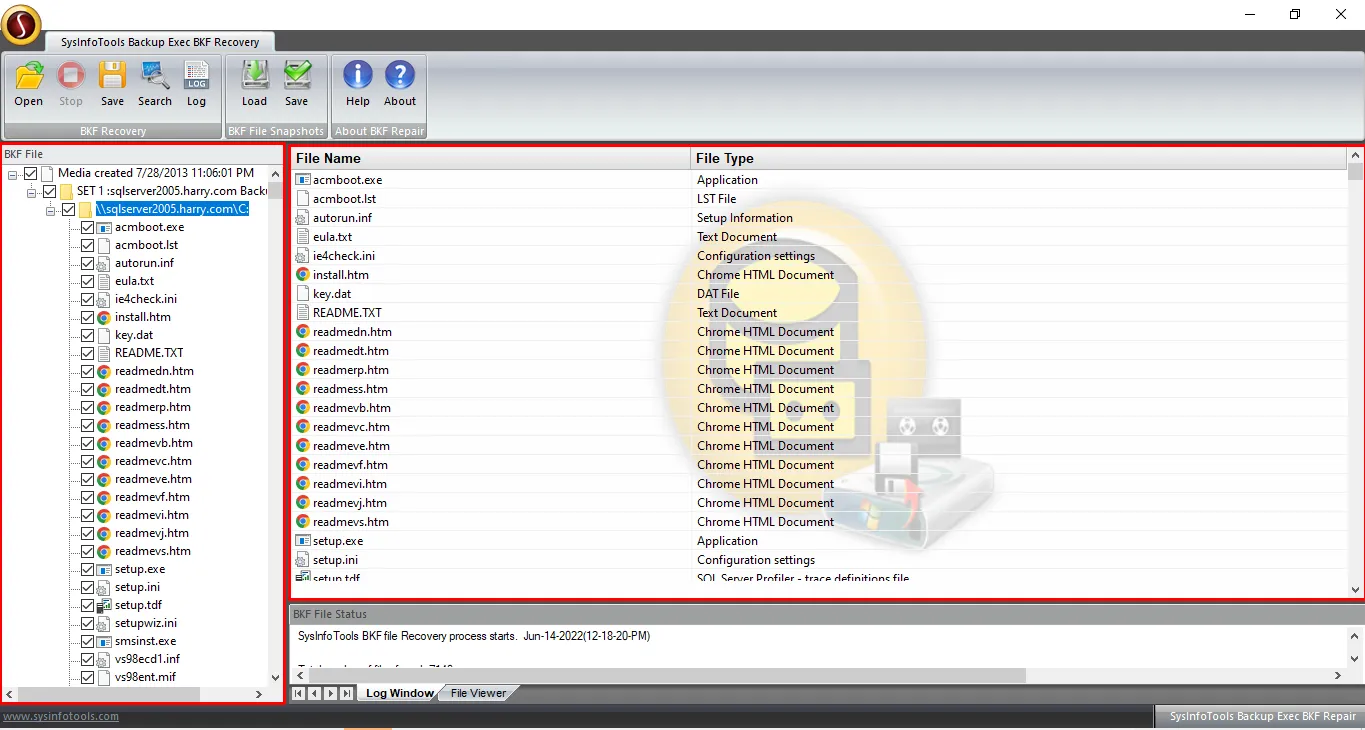This screenshot has width=1365, height=730.
Task: Click the smsinst.exe icon in the tree
Action: tap(104, 641)
